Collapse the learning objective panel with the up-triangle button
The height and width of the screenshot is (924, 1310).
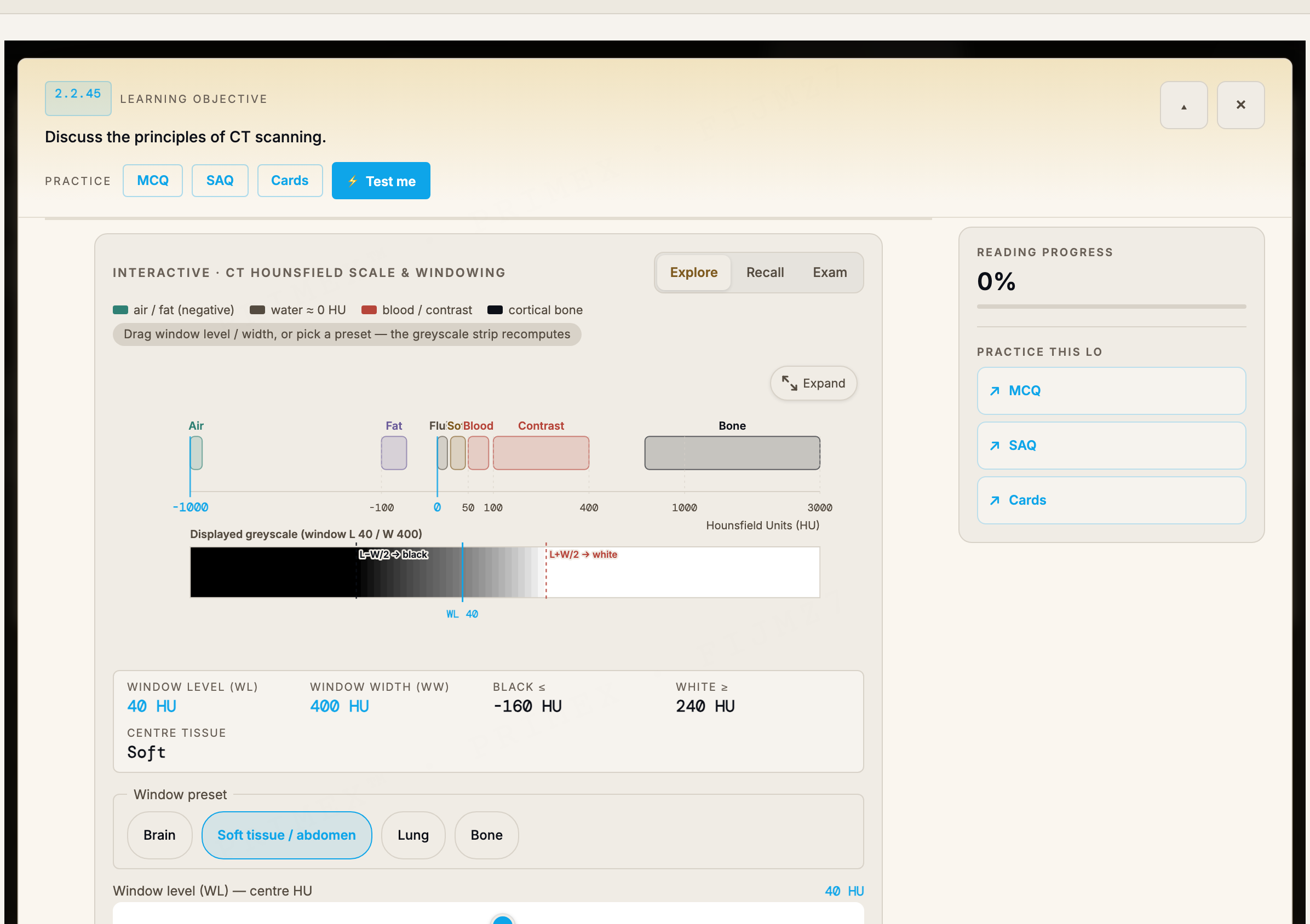(1183, 105)
